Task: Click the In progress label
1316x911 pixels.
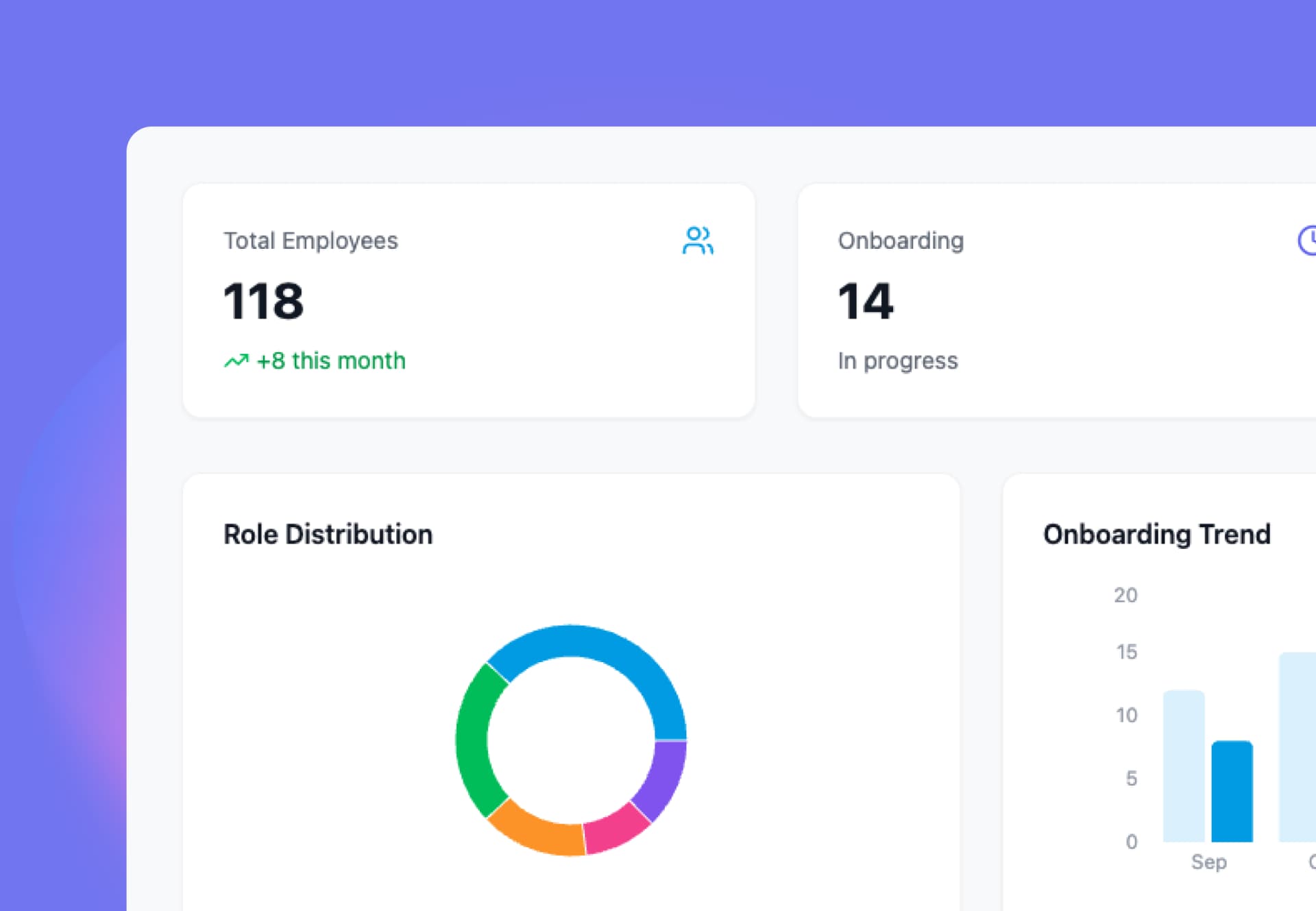Action: [x=898, y=361]
